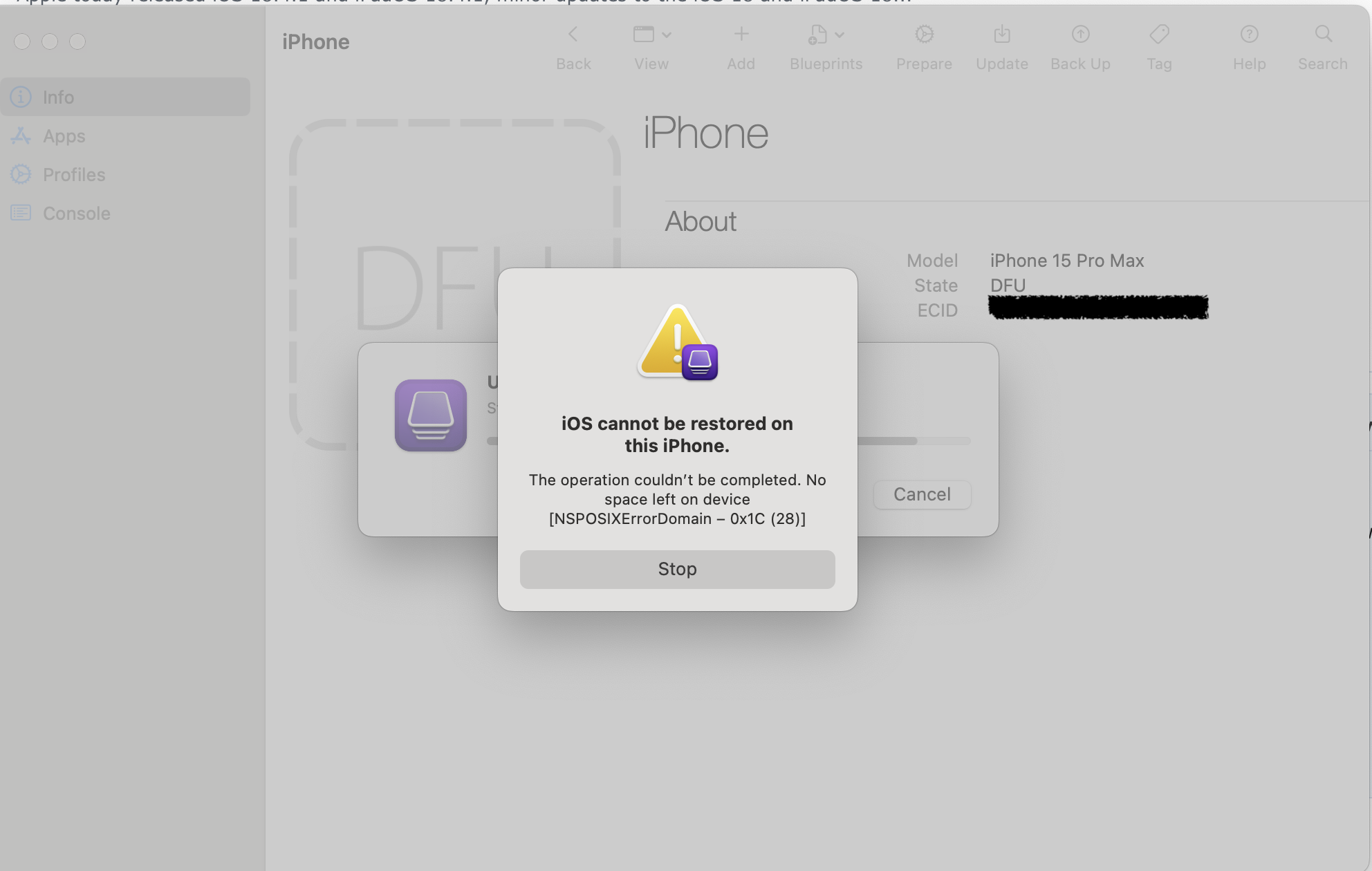The image size is (1372, 871).
Task: Click the restore progress bar
Action: pyautogui.click(x=728, y=441)
